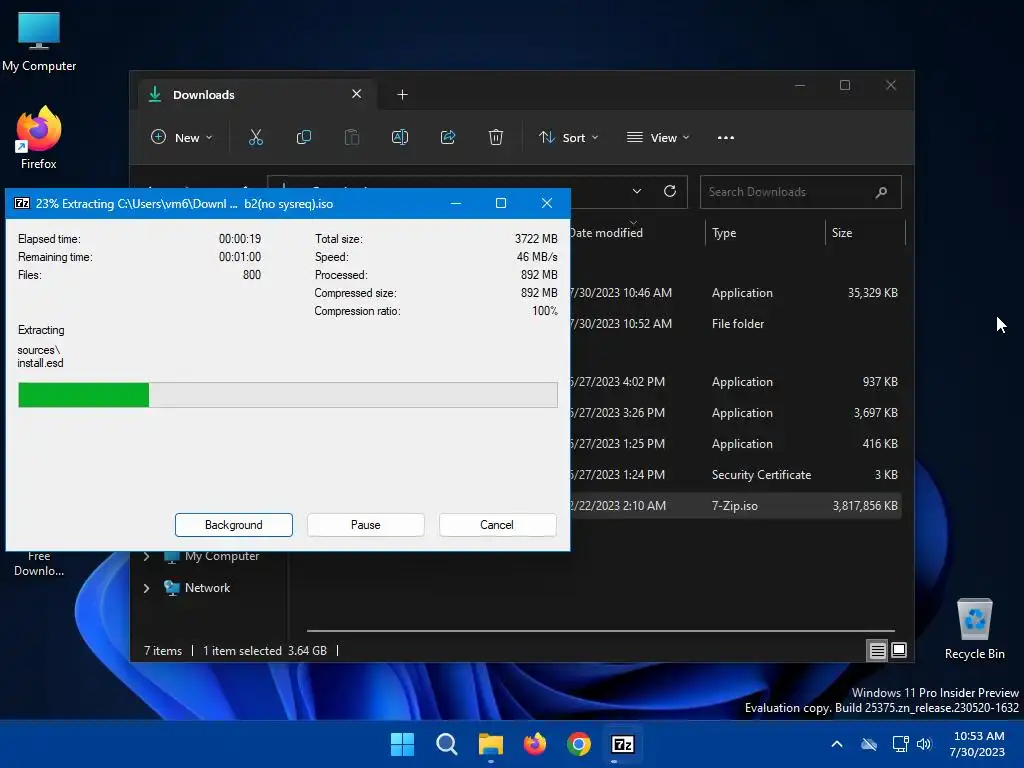Launch Chrome from the taskbar
Screen dimensions: 1024x768
point(579,744)
